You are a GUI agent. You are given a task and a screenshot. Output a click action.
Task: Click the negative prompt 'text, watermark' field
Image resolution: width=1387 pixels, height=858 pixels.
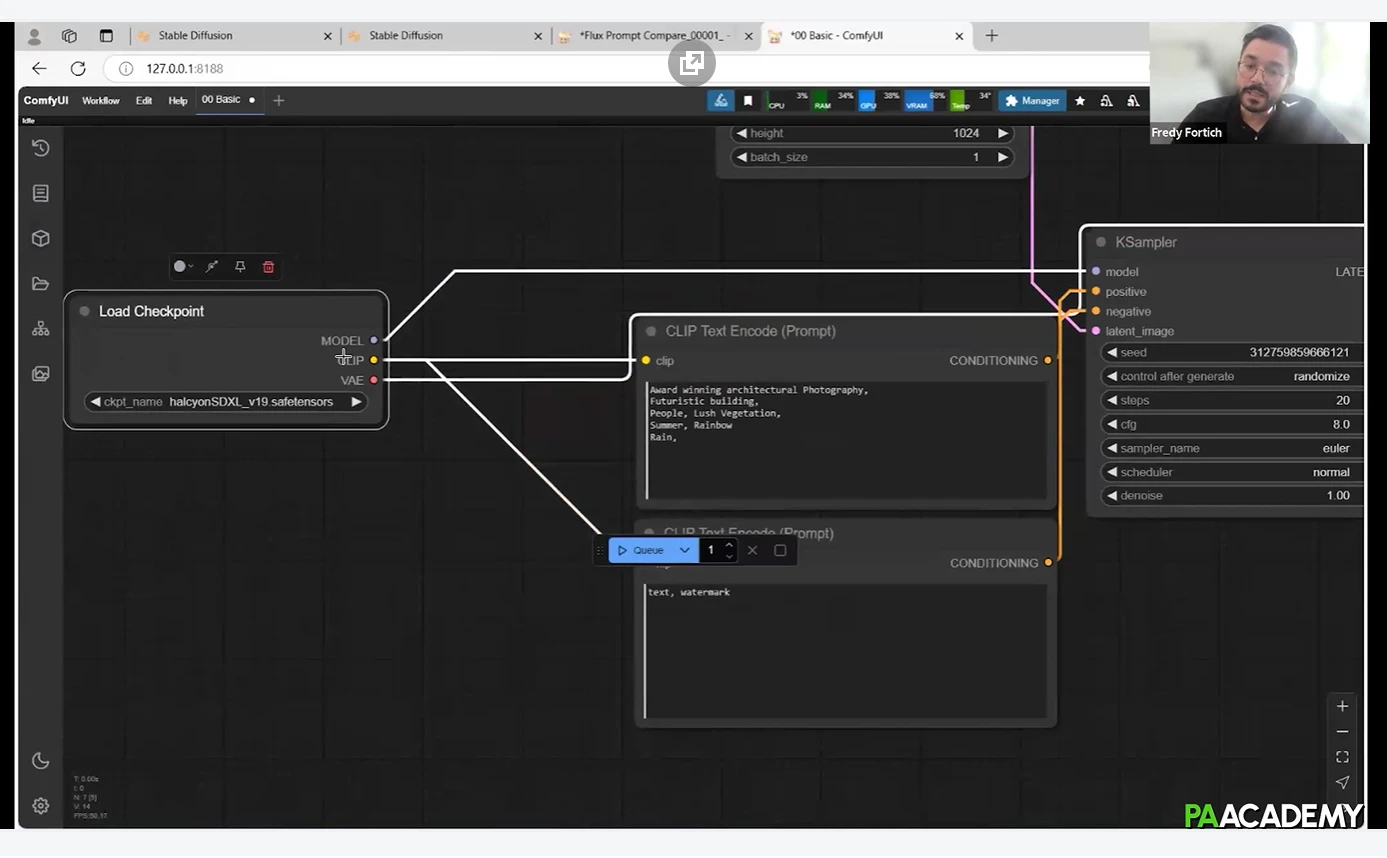tap(847, 650)
